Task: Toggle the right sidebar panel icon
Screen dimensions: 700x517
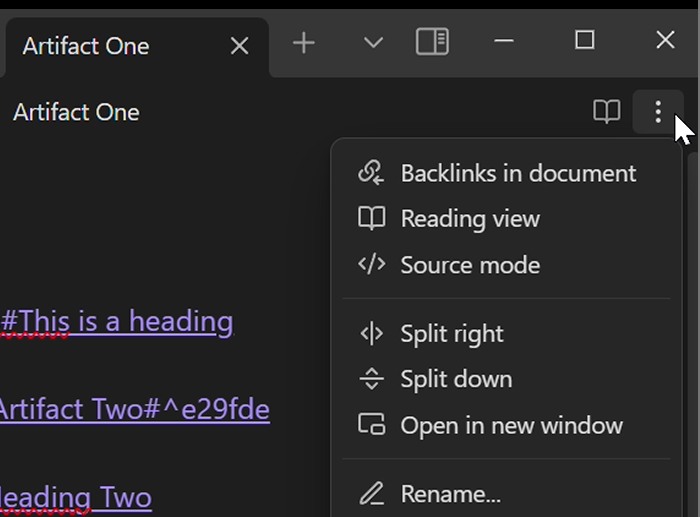Action: [432, 42]
